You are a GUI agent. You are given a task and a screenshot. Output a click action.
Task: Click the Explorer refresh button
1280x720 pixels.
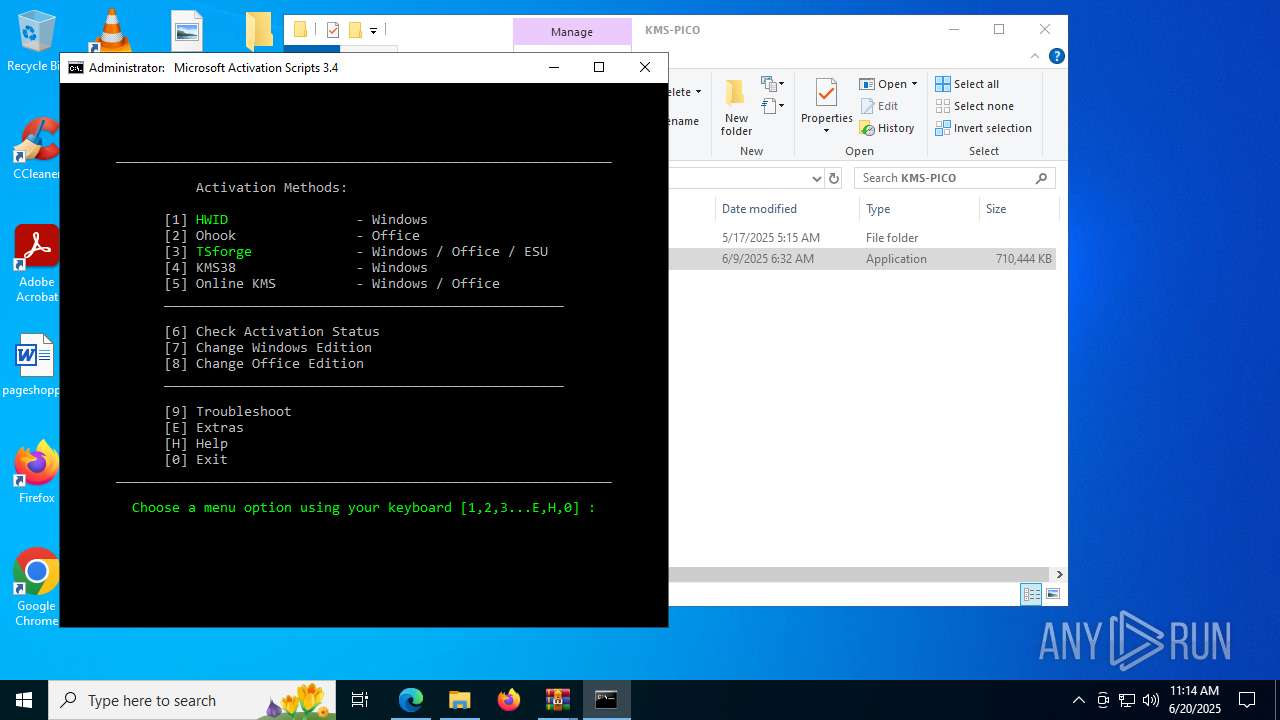tap(834, 178)
